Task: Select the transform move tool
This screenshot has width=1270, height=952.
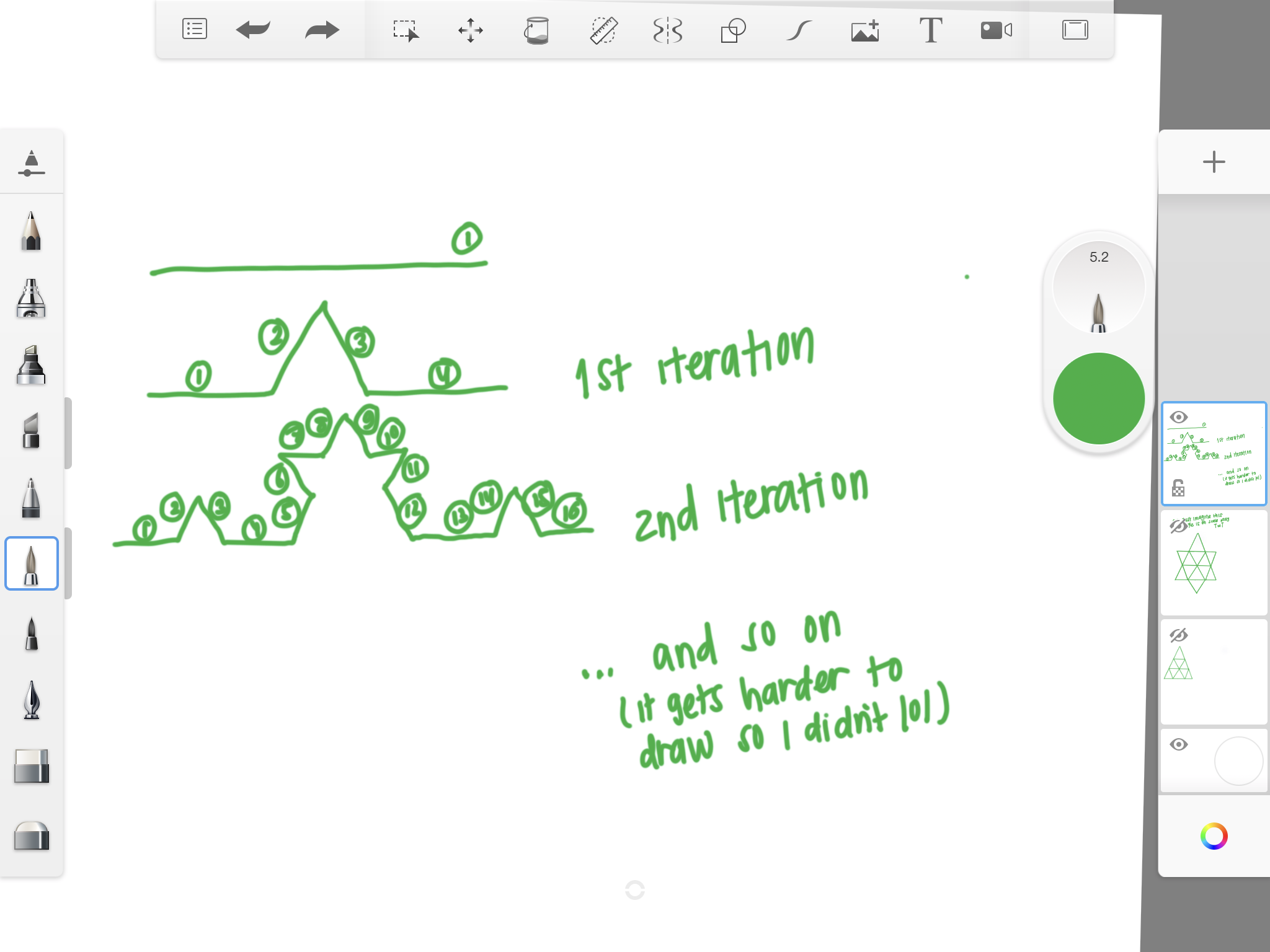Action: pyautogui.click(x=471, y=30)
